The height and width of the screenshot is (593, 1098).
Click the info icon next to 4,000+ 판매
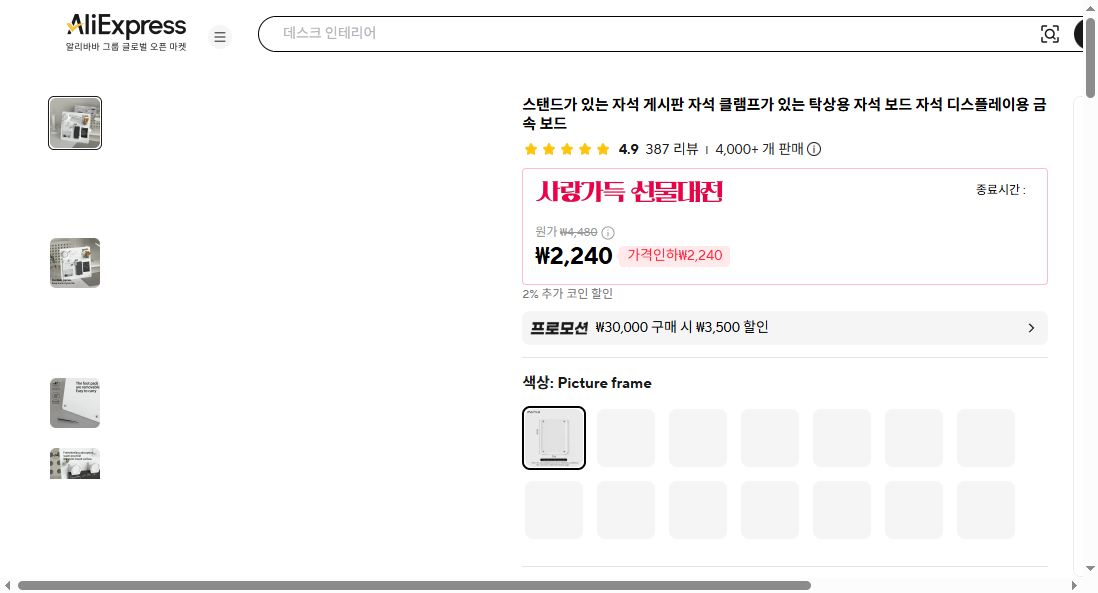point(815,149)
